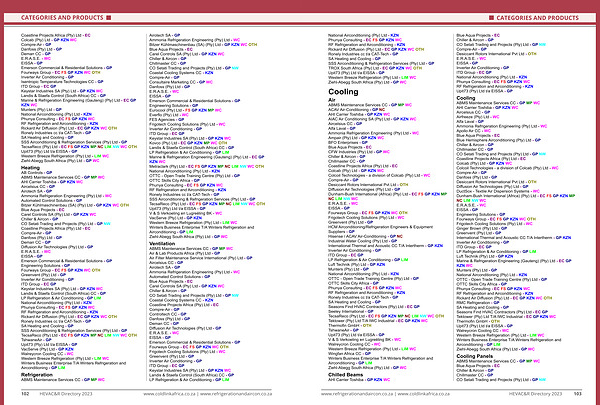Click the left page 'CATEGORIES AND PRODUCTS' header
This screenshot has height=405, width=600.
coord(62,18)
